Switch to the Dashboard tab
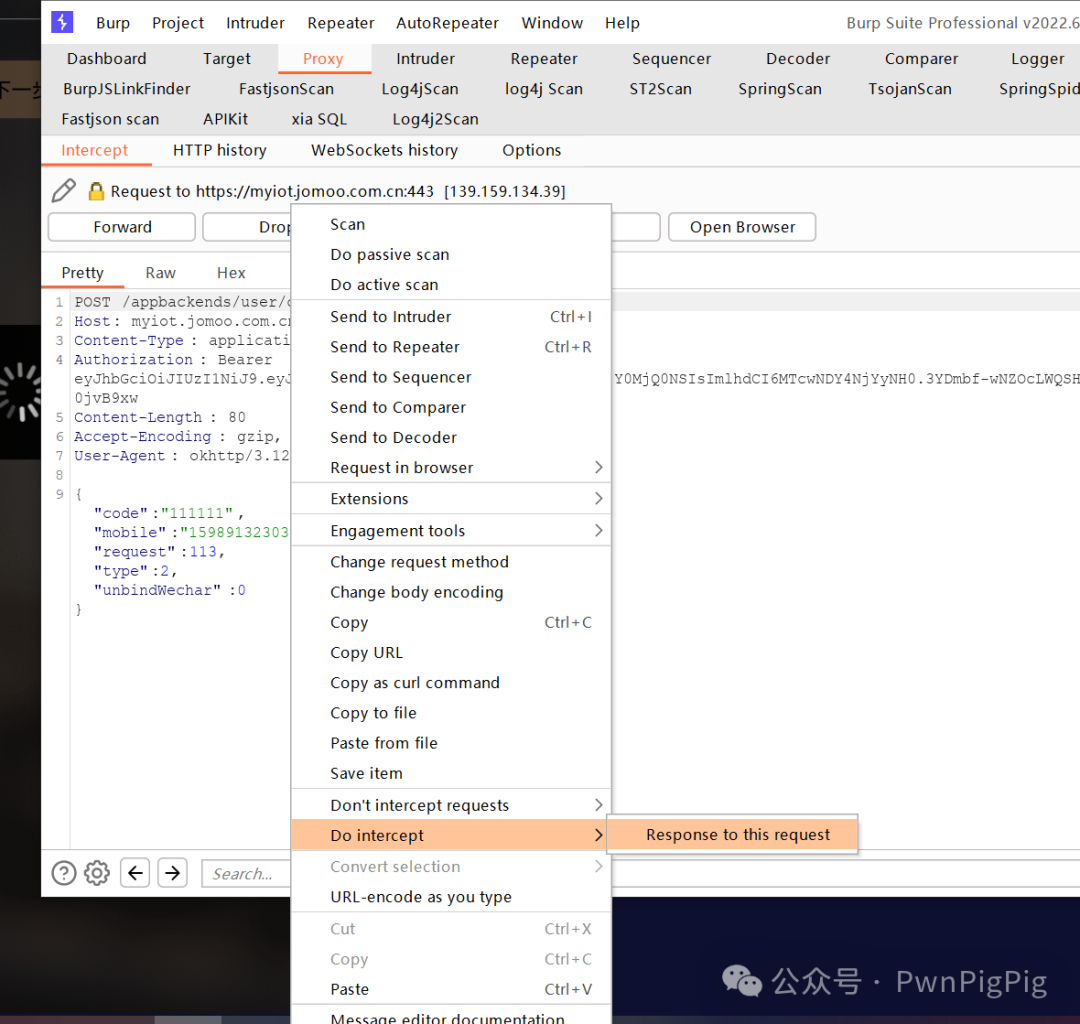This screenshot has width=1080, height=1024. (x=107, y=59)
